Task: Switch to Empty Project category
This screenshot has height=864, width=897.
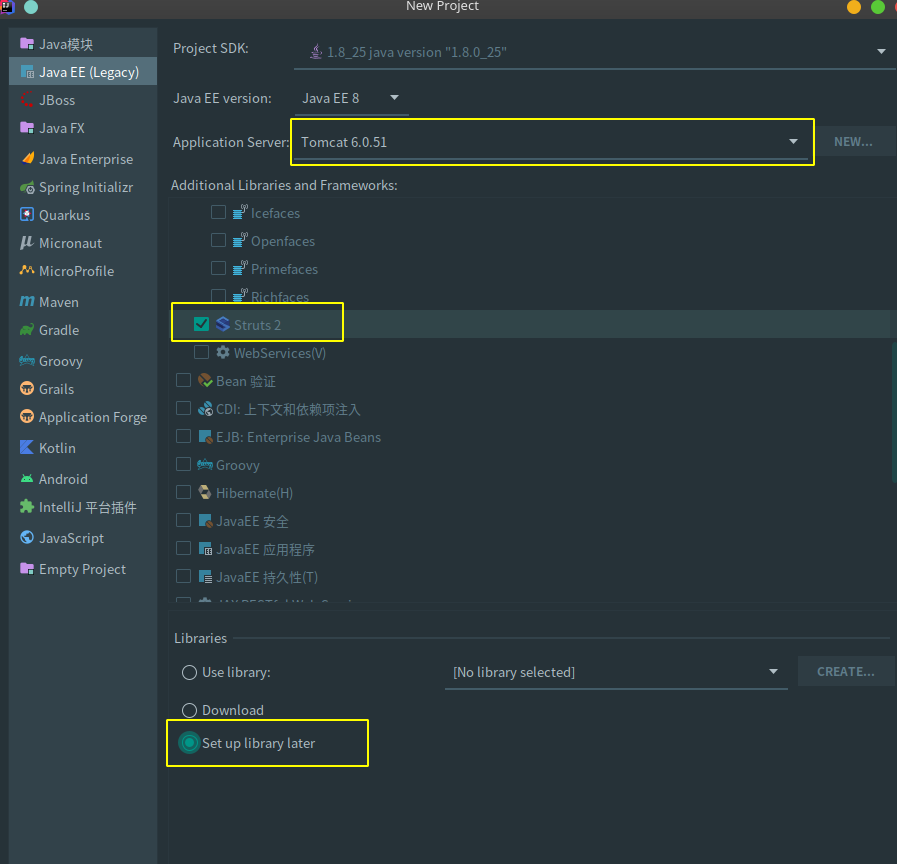Action: point(82,569)
